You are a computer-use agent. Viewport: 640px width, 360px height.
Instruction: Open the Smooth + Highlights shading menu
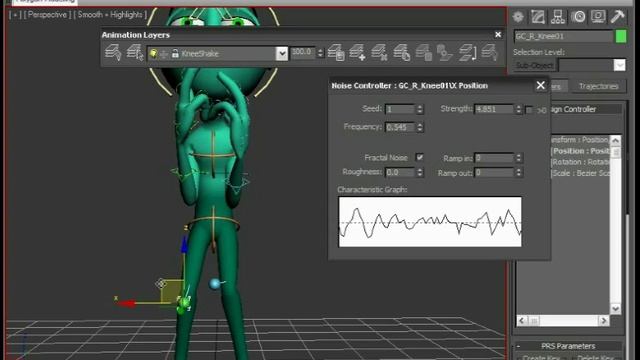click(x=110, y=15)
